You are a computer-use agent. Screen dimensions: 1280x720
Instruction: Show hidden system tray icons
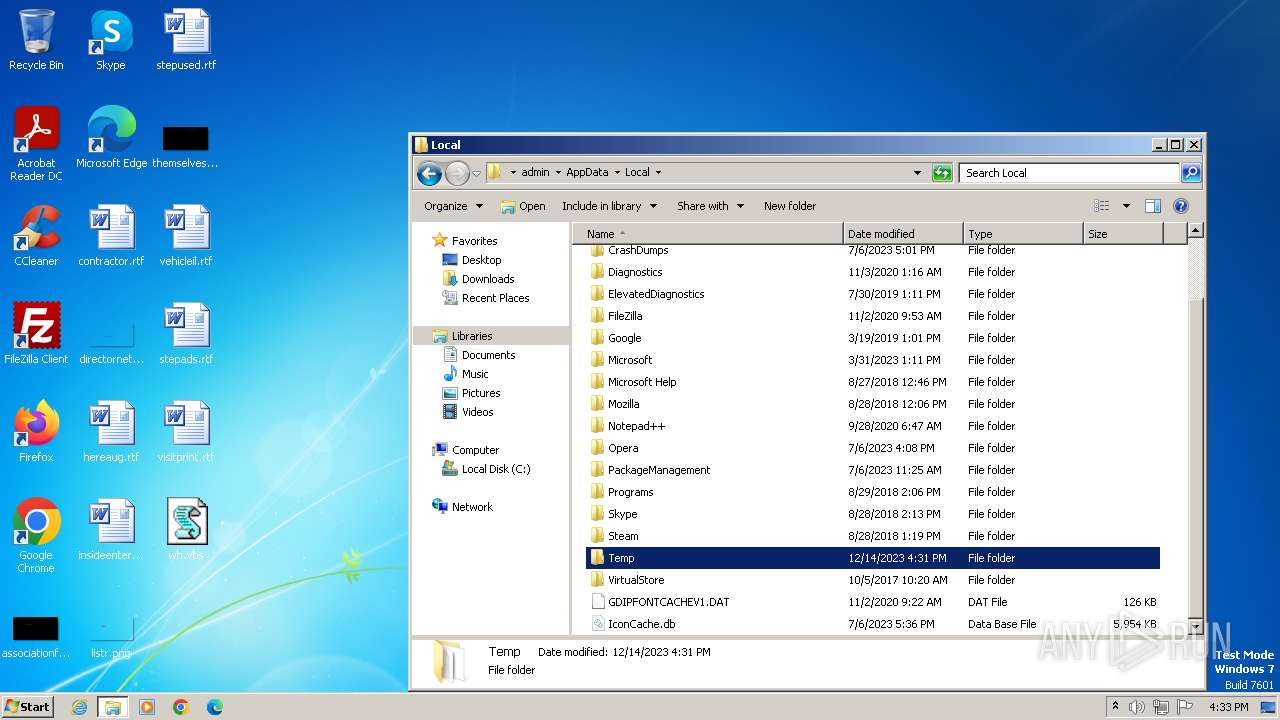(1115, 707)
